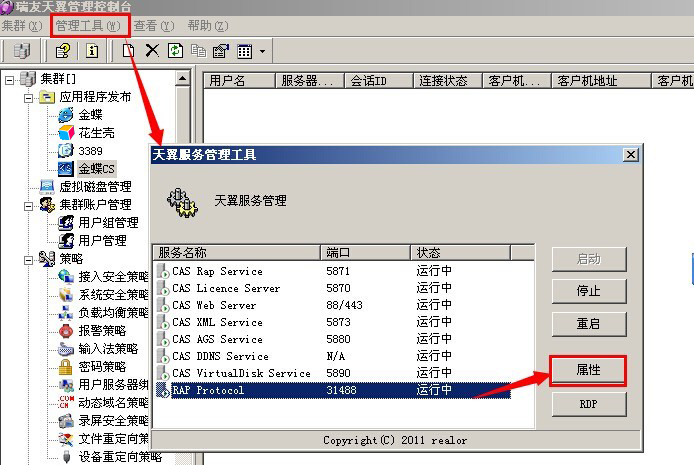The image size is (694, 465).
Task: Select 用户管理 in the tree
Action: [x=102, y=241]
